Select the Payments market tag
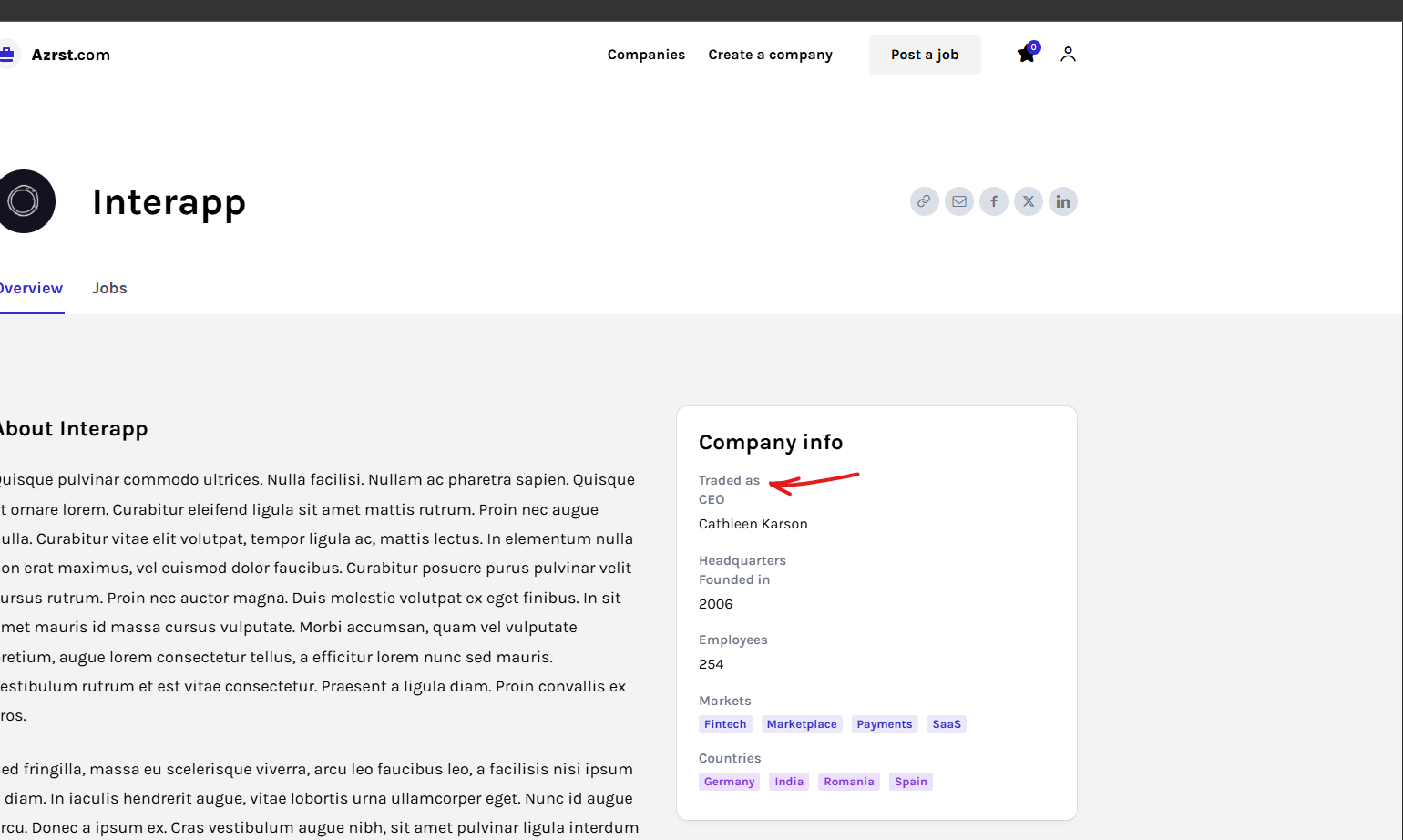 coord(885,724)
